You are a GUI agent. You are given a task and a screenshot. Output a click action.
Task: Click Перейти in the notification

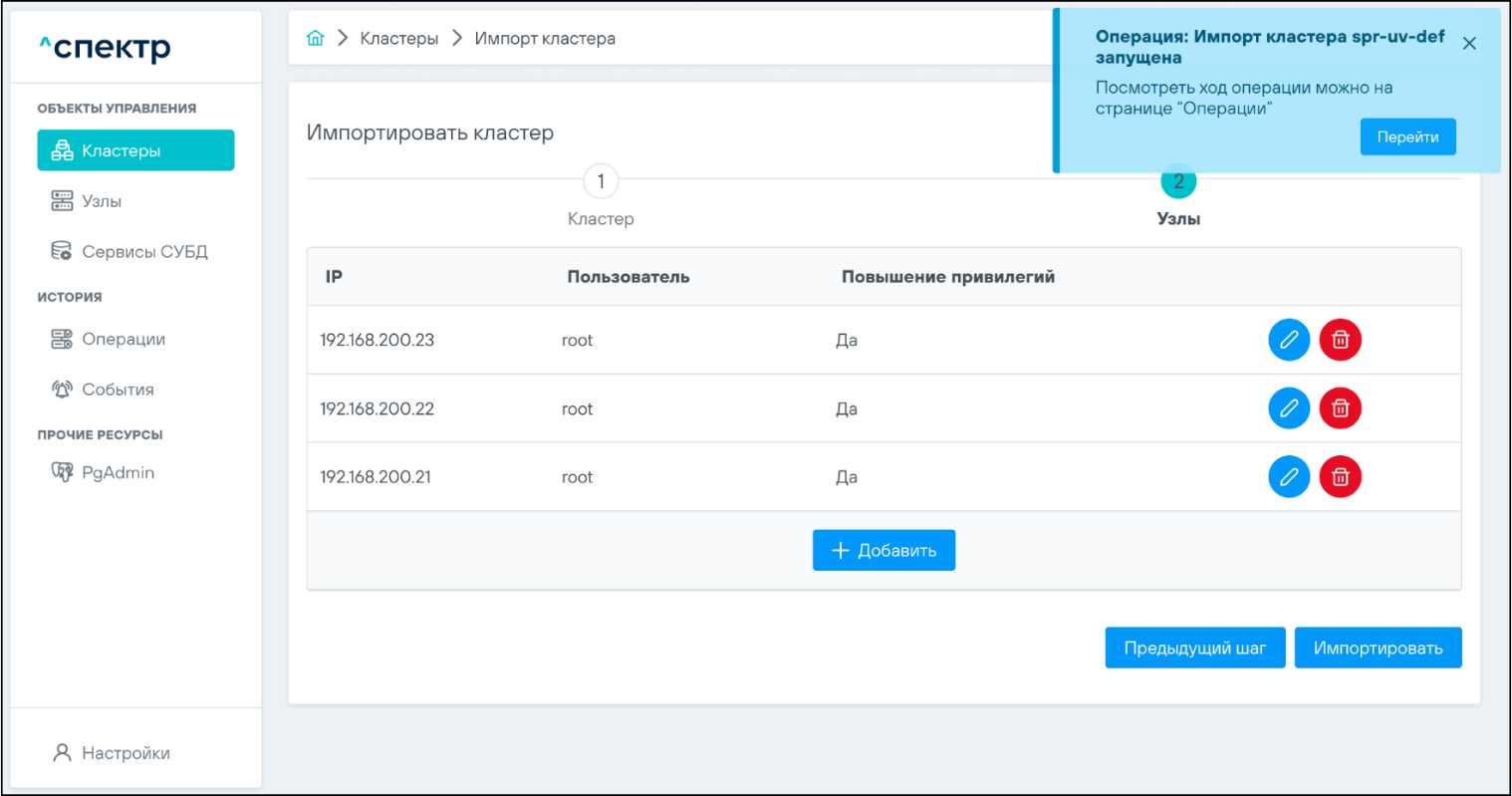pyautogui.click(x=1407, y=137)
